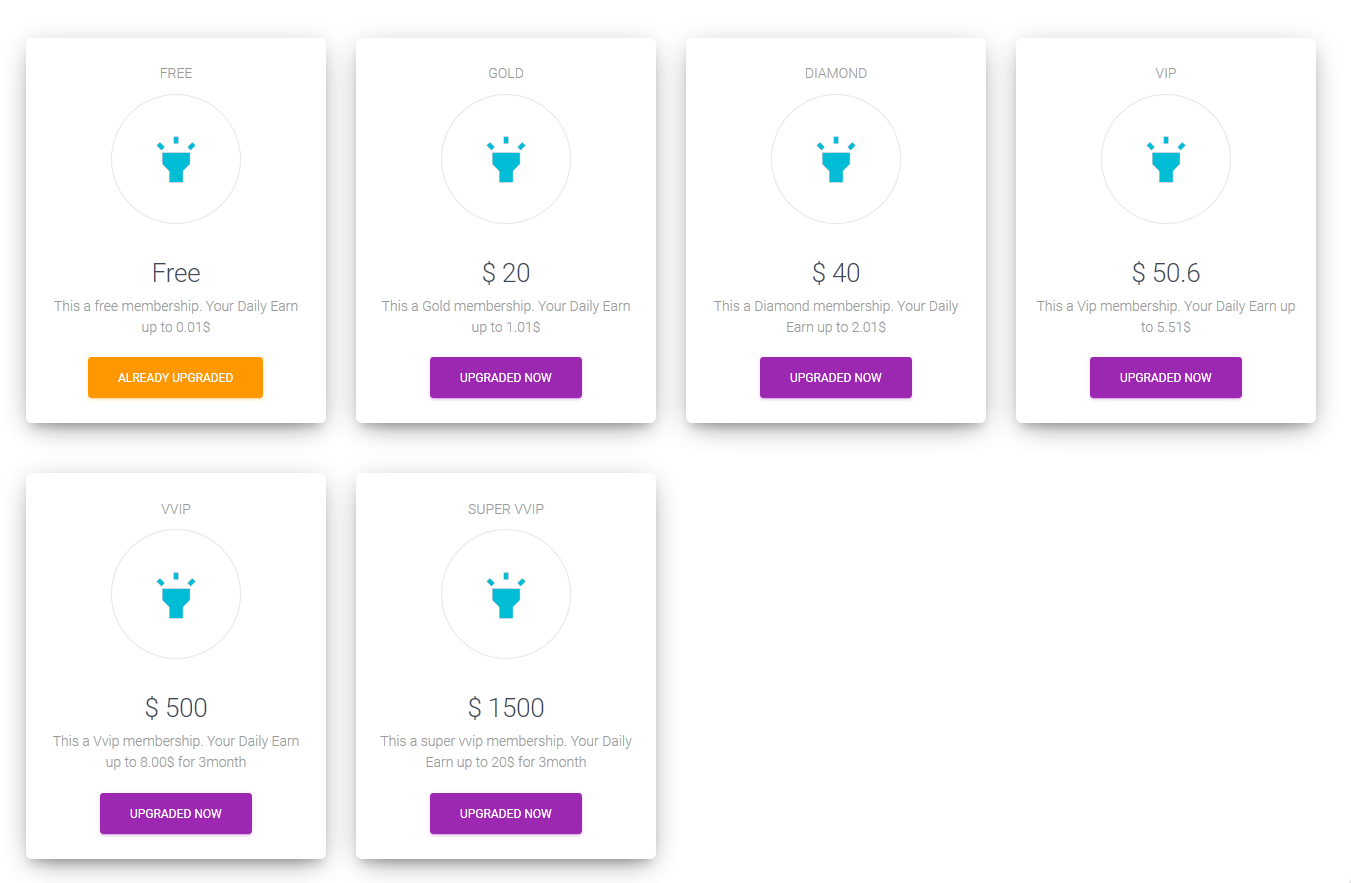Click the $ 40 Diamond price text
Image resolution: width=1351 pixels, height=883 pixels.
(836, 273)
